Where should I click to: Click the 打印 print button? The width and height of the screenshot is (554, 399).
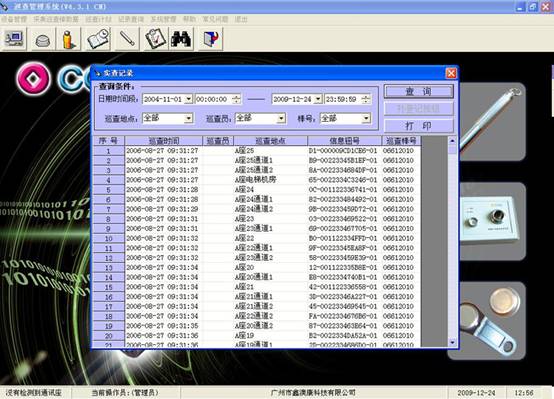[419, 126]
